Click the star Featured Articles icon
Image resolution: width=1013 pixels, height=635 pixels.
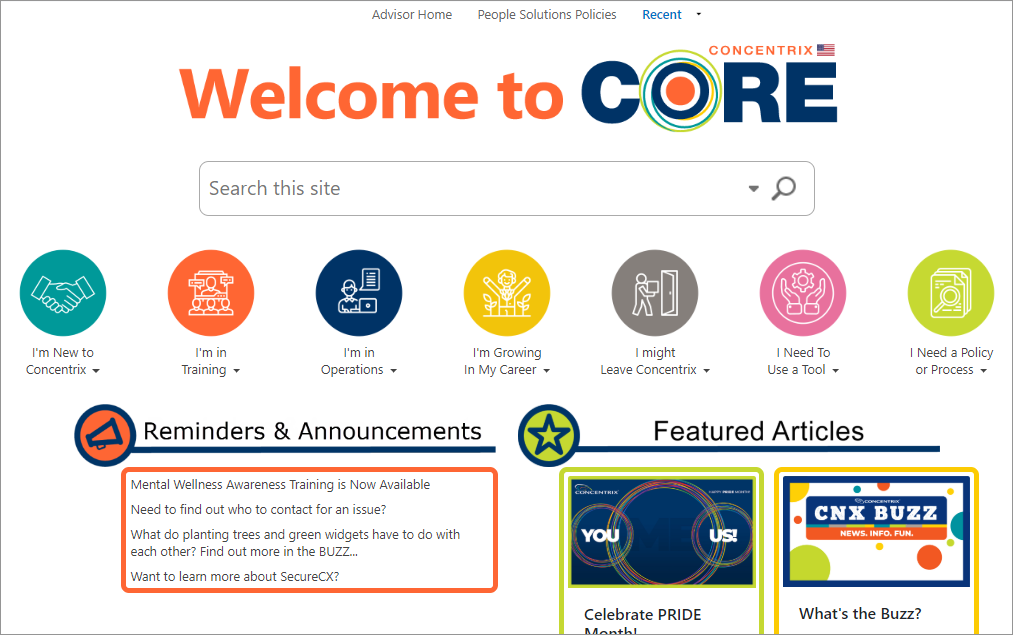[548, 435]
